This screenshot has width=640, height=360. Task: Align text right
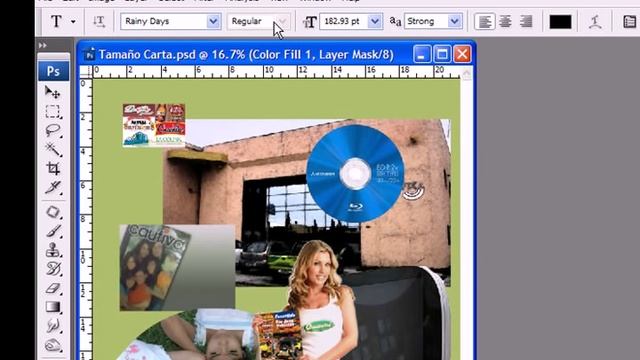[526, 22]
